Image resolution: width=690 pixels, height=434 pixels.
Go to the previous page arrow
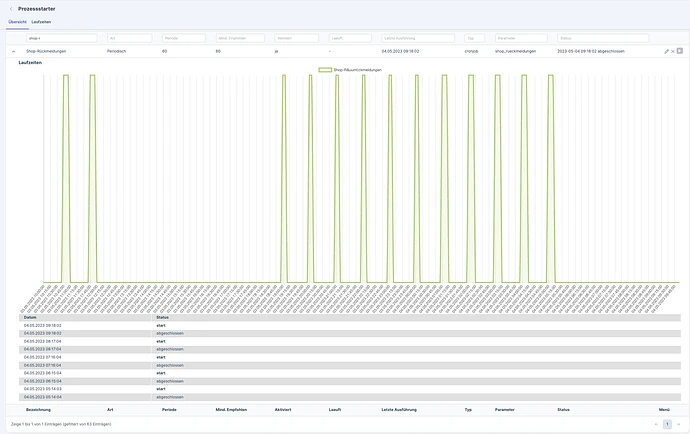click(x=656, y=424)
